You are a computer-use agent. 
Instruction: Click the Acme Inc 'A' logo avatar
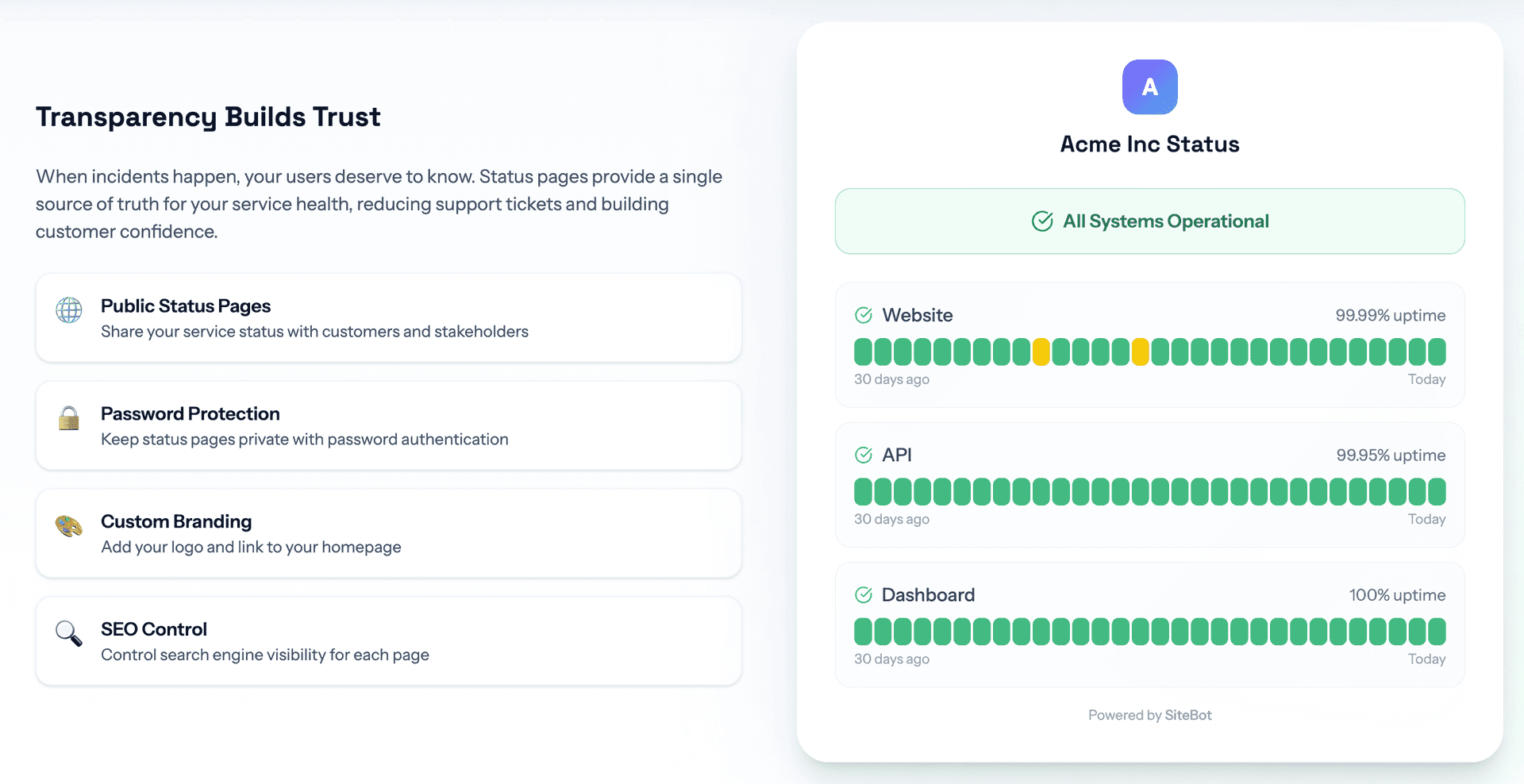click(x=1149, y=87)
